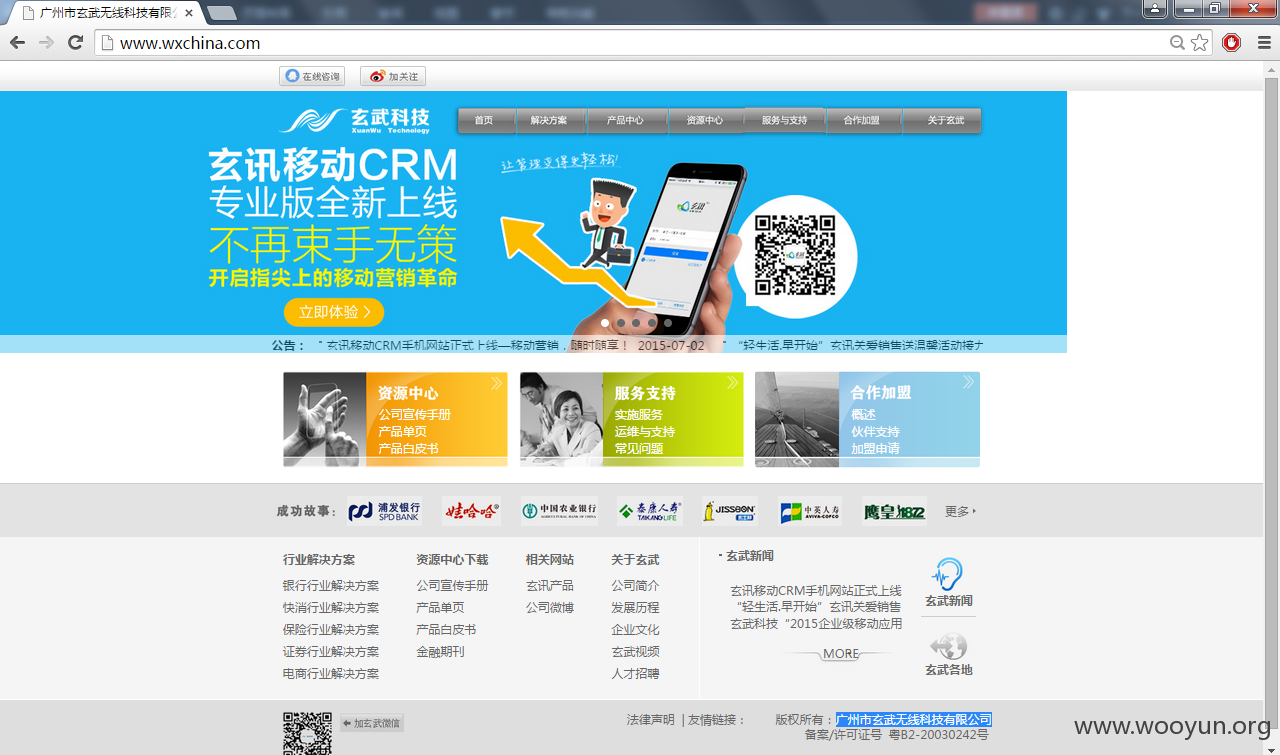Open the 资源中心 navigation menu item
Image resolution: width=1280 pixels, height=755 pixels.
tap(705, 120)
